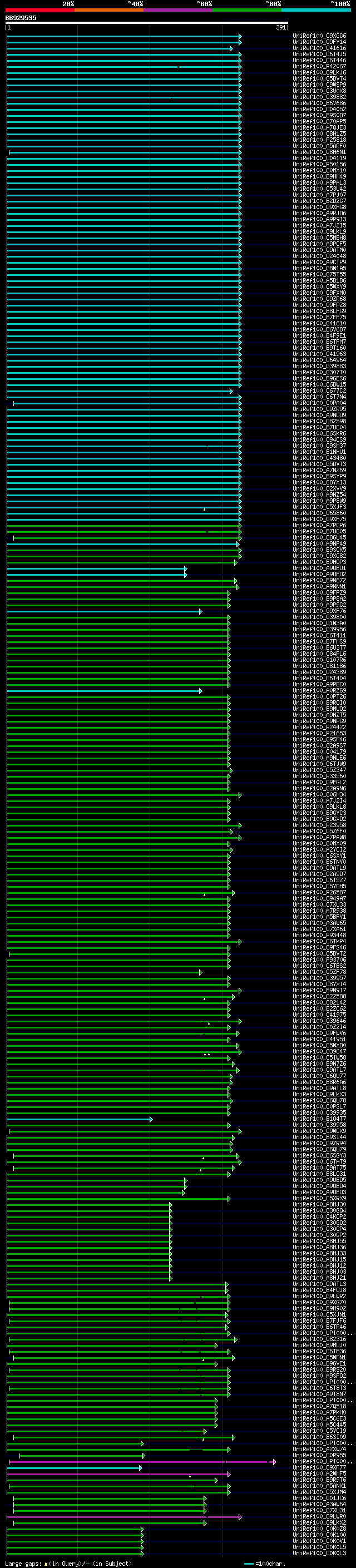Open hit UniRef100_P42067

[319, 66]
